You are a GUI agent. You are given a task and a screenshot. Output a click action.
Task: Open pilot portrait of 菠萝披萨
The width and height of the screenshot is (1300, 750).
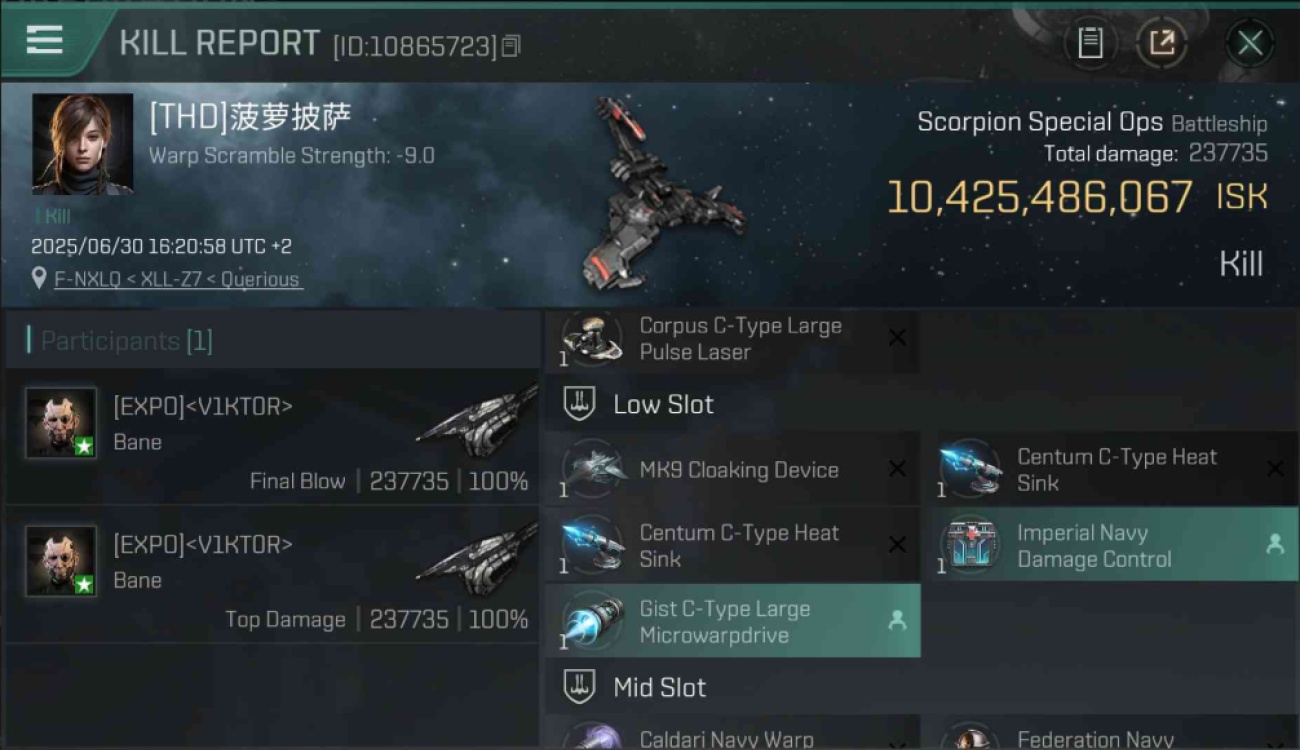pos(82,144)
